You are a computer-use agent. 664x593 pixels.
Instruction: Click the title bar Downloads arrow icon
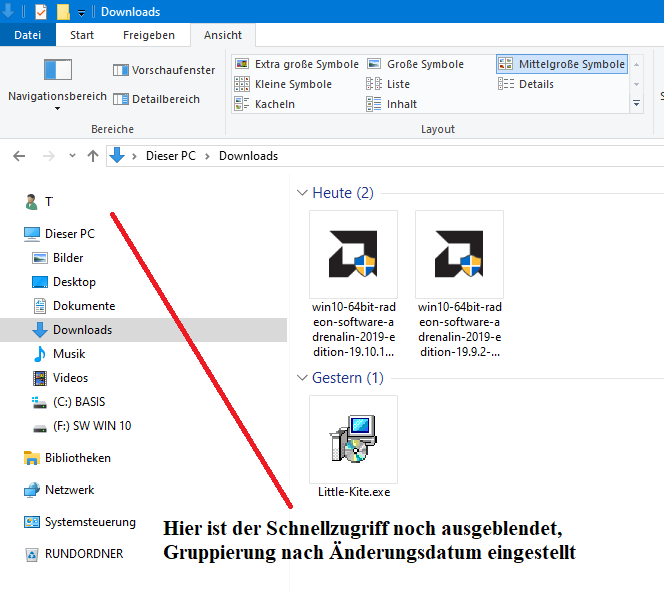pos(8,11)
